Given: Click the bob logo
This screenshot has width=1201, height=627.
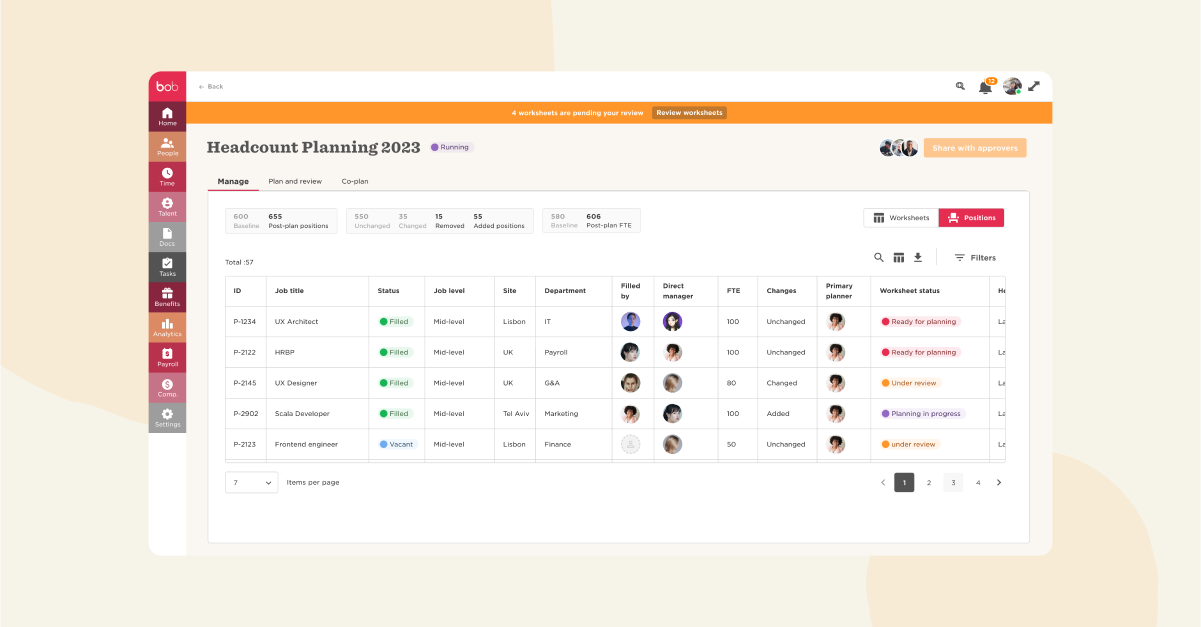Looking at the screenshot, I should coord(167,87).
